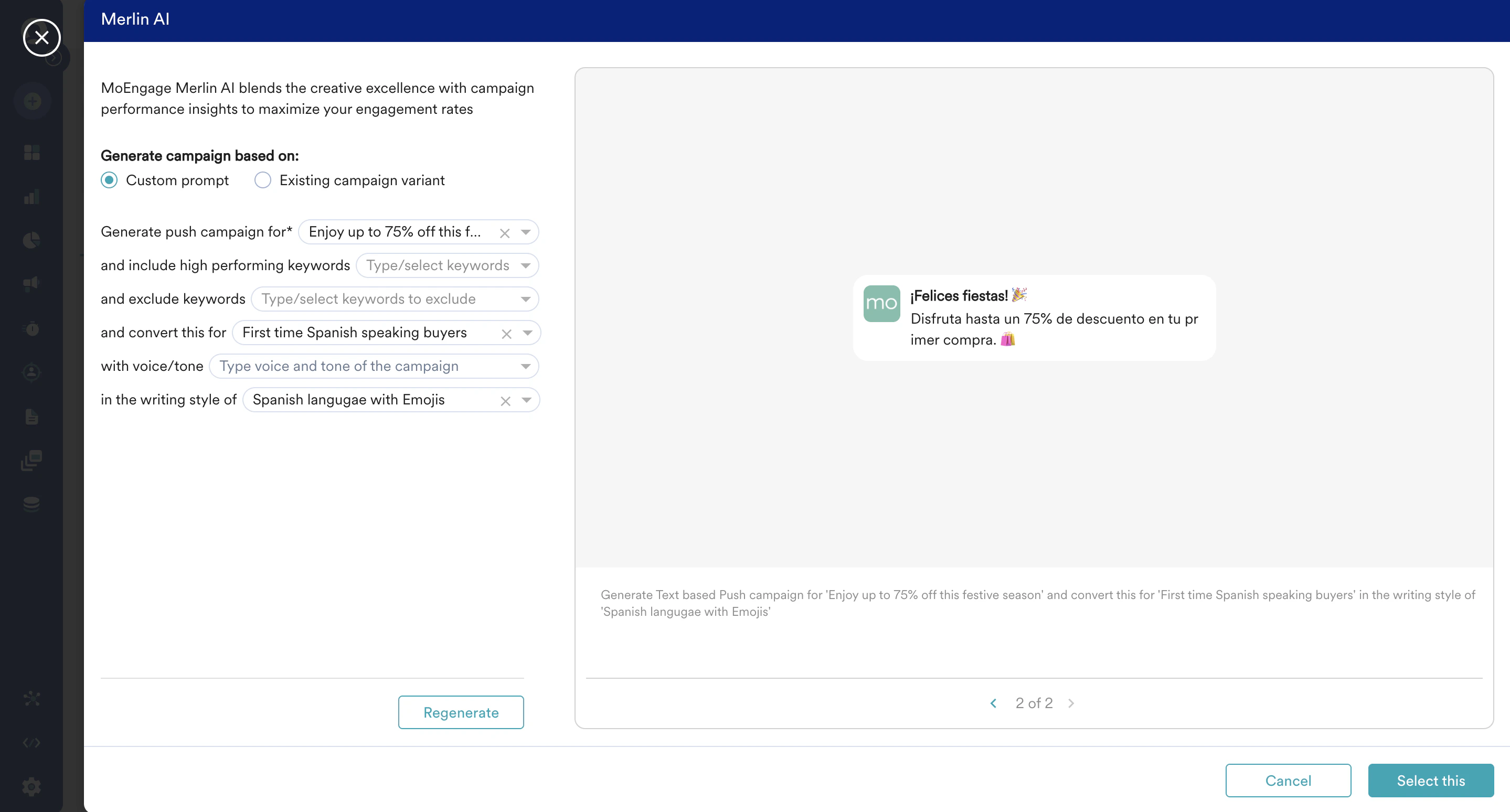Go to next generated variant

pyautogui.click(x=1071, y=703)
